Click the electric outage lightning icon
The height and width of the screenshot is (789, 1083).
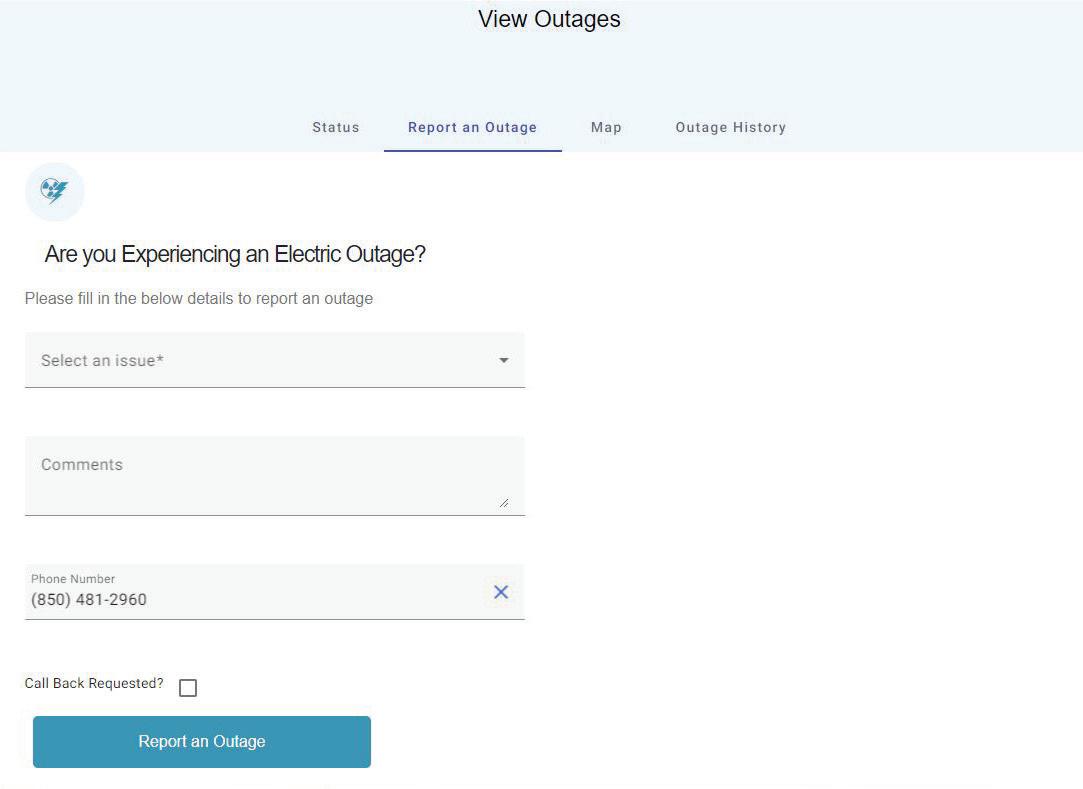click(x=54, y=191)
